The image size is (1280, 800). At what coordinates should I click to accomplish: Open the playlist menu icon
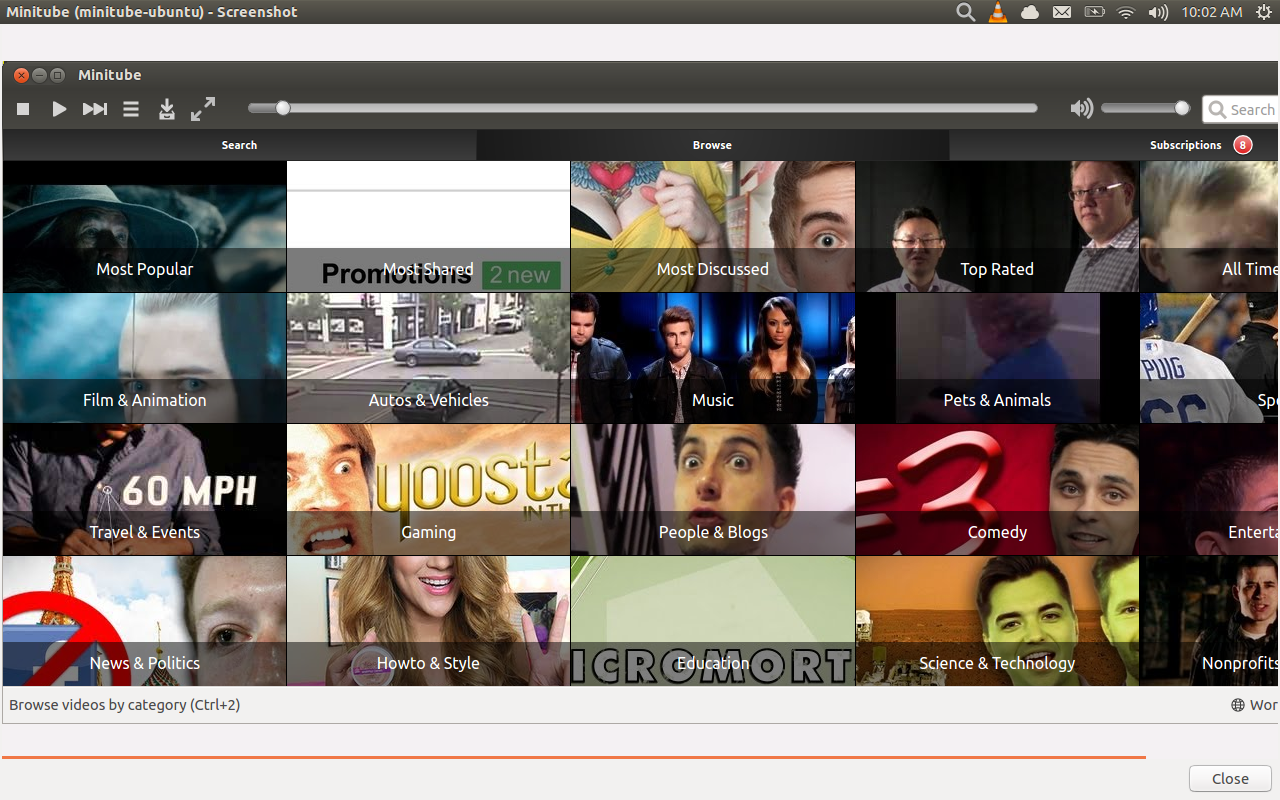click(x=131, y=109)
